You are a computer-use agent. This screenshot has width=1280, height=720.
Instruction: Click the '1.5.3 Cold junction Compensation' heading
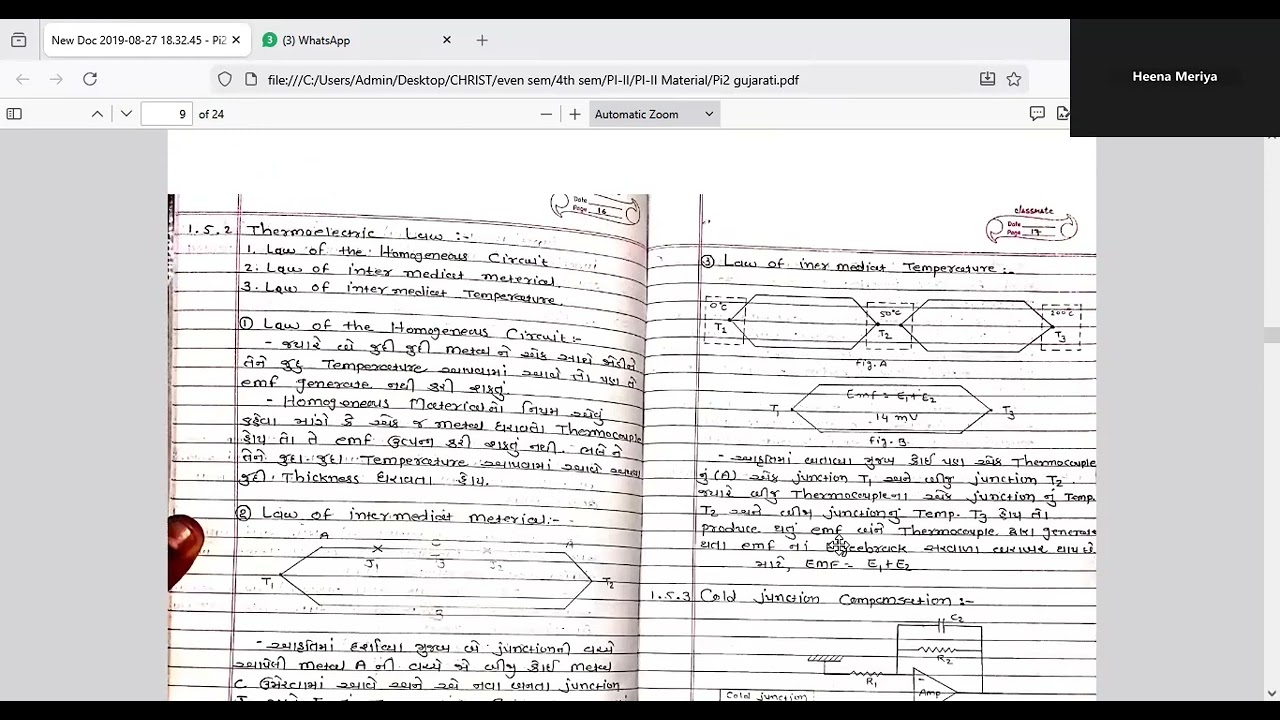(811, 598)
